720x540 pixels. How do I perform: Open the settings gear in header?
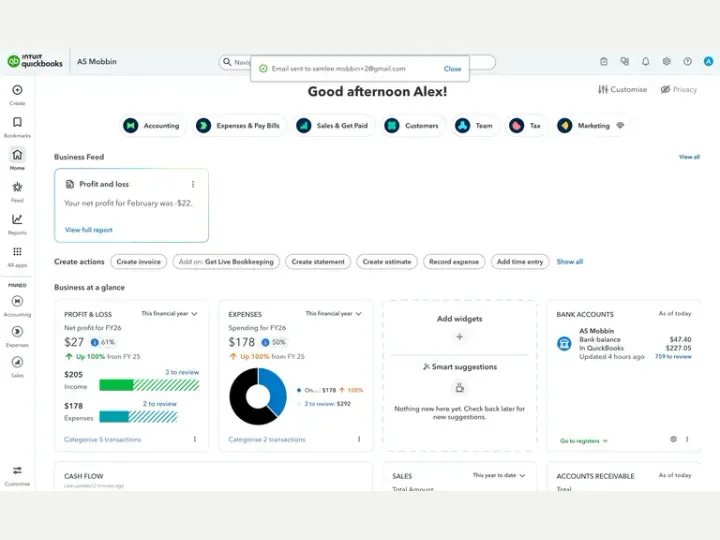point(666,61)
